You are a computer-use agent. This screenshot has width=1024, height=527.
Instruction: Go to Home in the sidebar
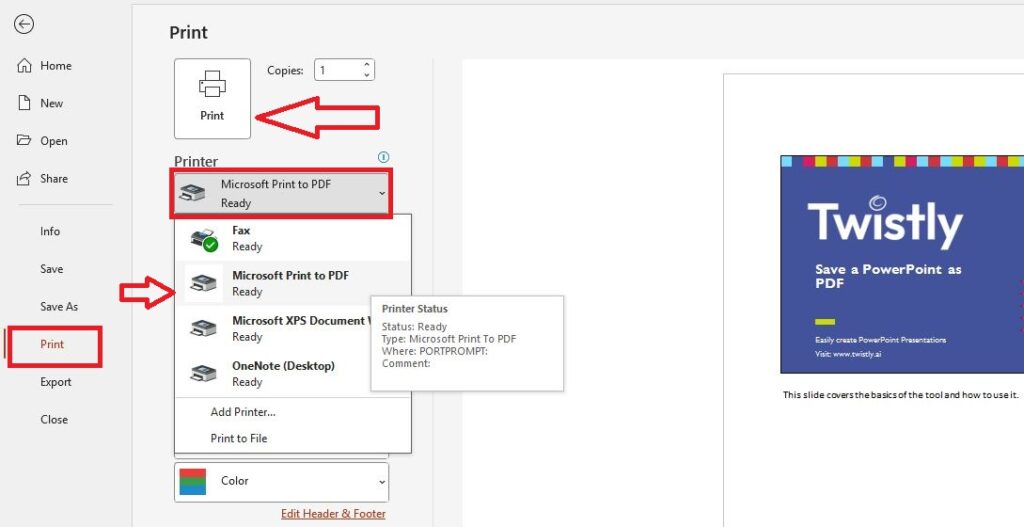(x=56, y=65)
